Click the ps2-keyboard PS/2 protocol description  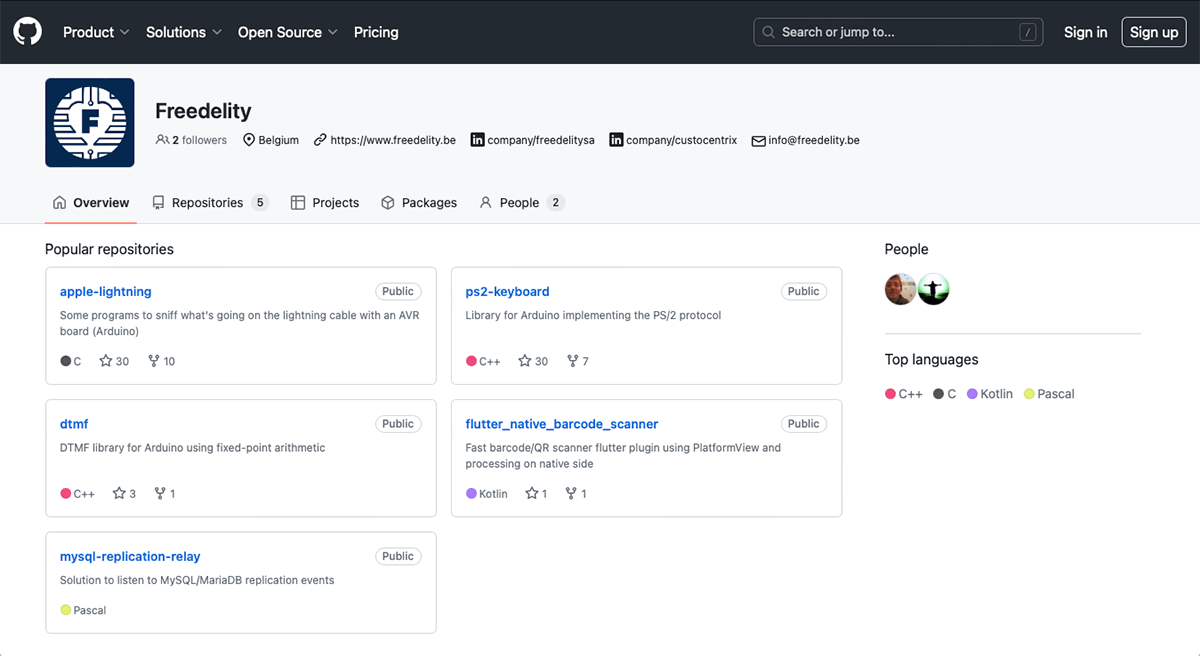coord(594,316)
